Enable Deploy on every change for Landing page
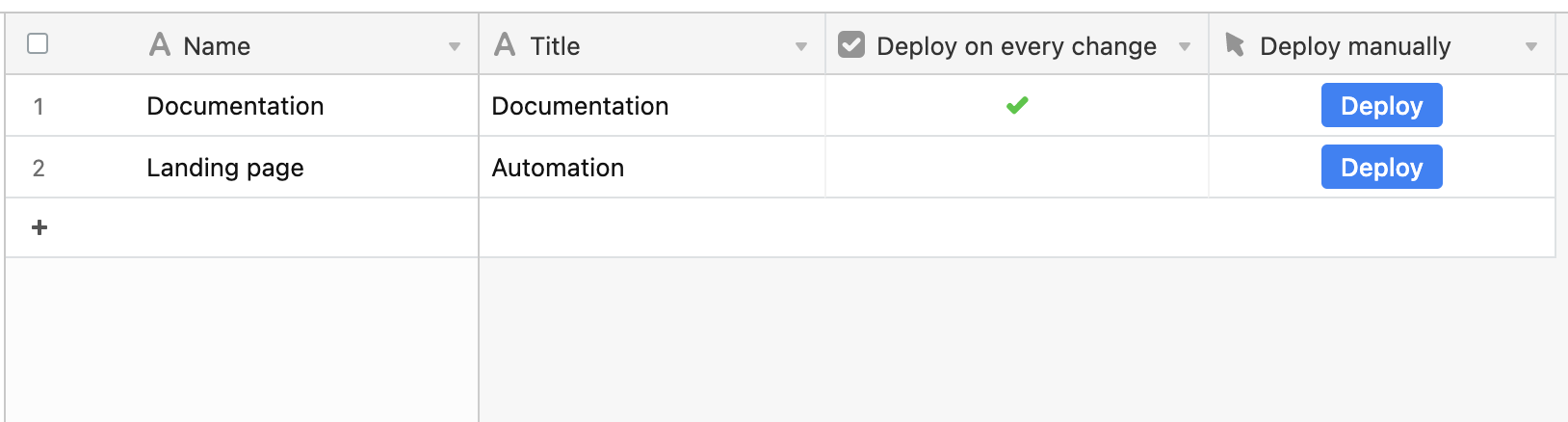The height and width of the screenshot is (422, 1568). pos(1017,168)
